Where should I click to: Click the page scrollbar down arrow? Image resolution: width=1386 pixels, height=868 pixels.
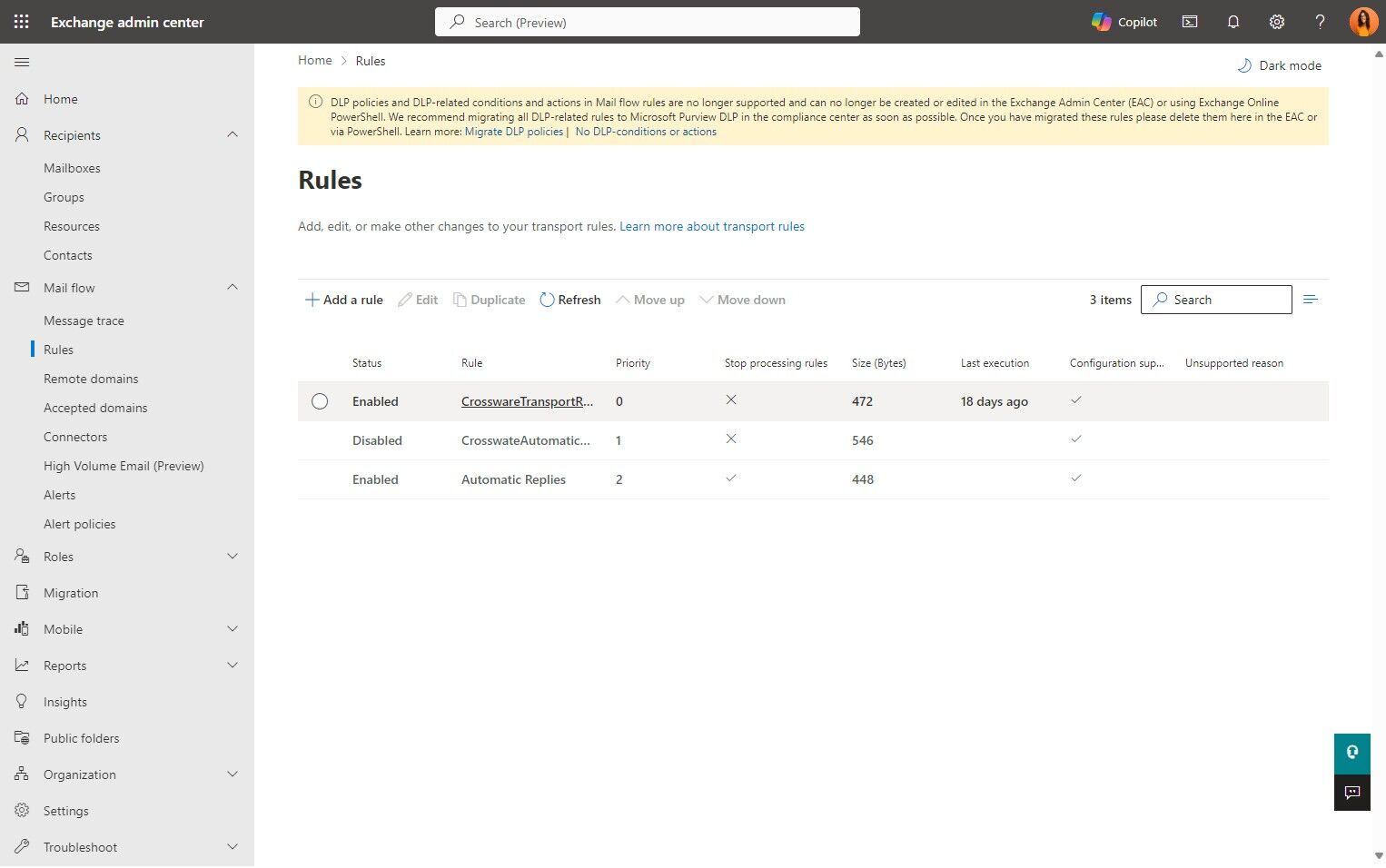1379,855
